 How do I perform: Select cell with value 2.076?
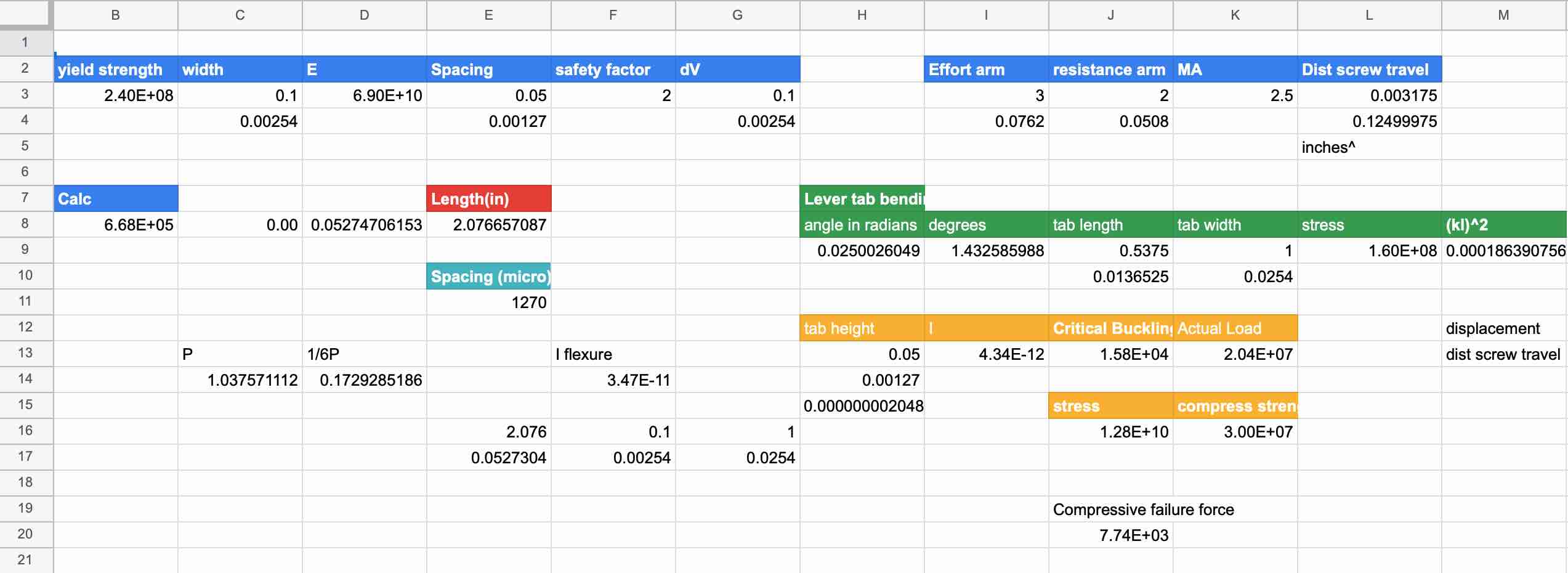pyautogui.click(x=489, y=432)
